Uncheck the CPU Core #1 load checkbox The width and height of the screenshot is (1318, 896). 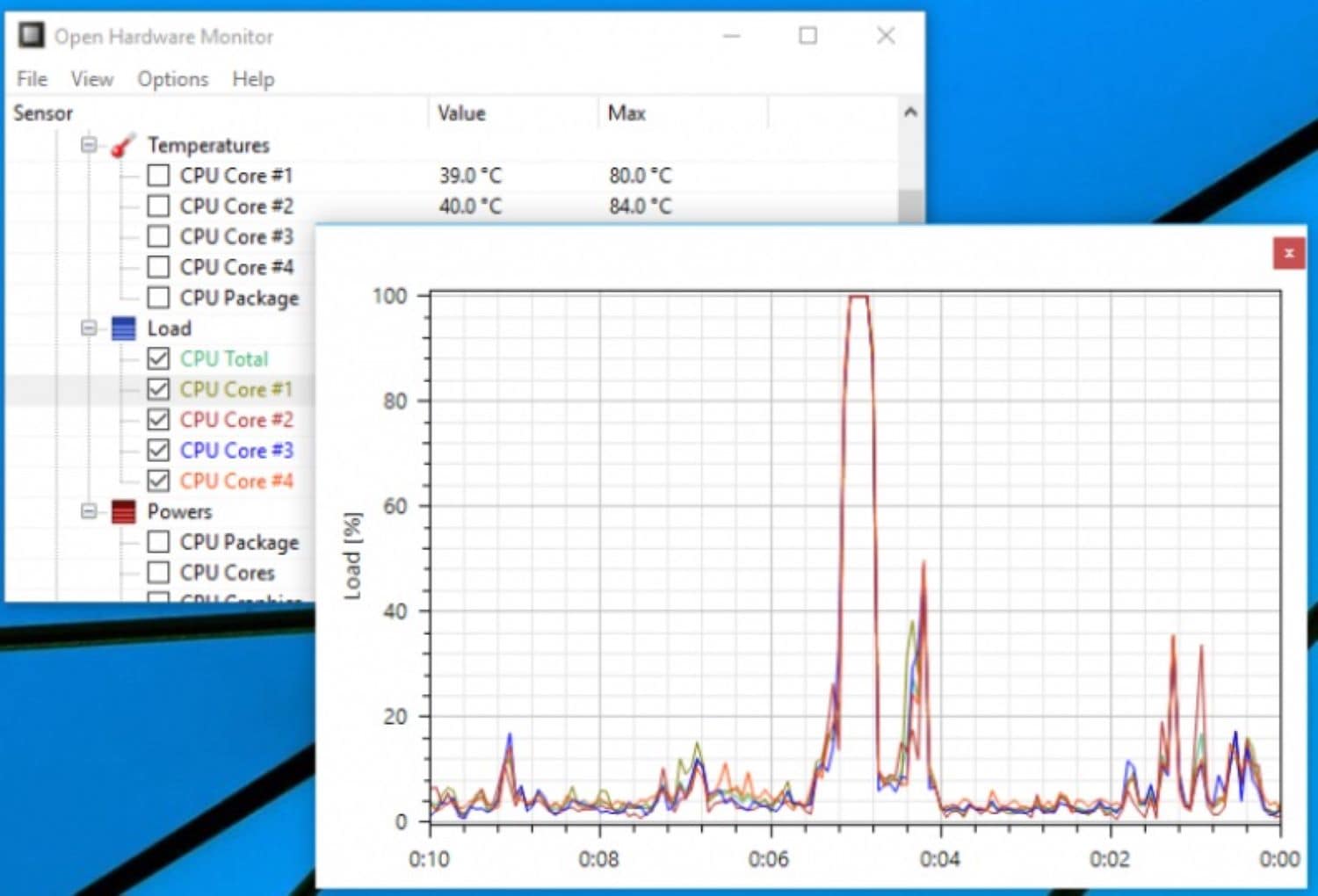[x=158, y=389]
